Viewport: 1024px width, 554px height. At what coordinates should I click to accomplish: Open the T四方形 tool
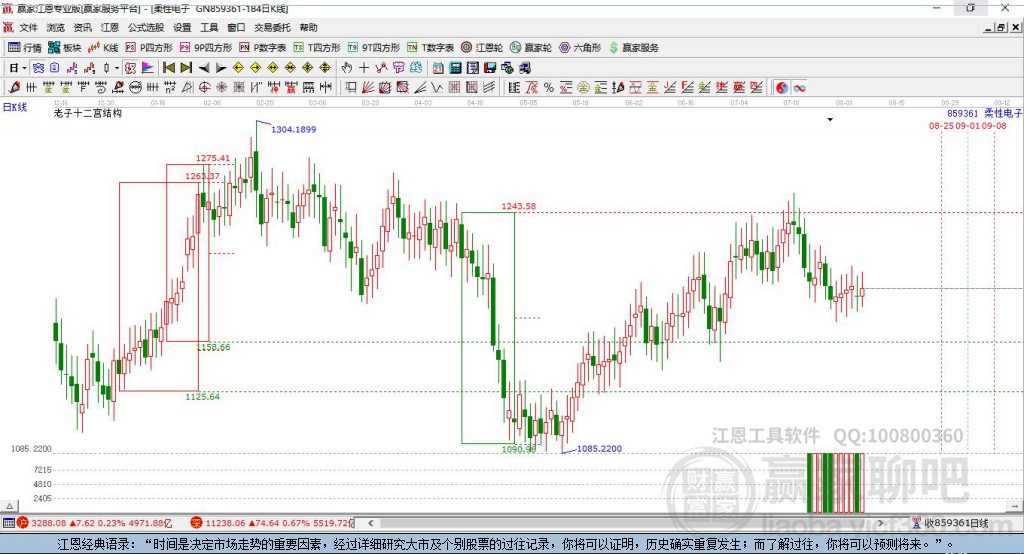click(317, 48)
